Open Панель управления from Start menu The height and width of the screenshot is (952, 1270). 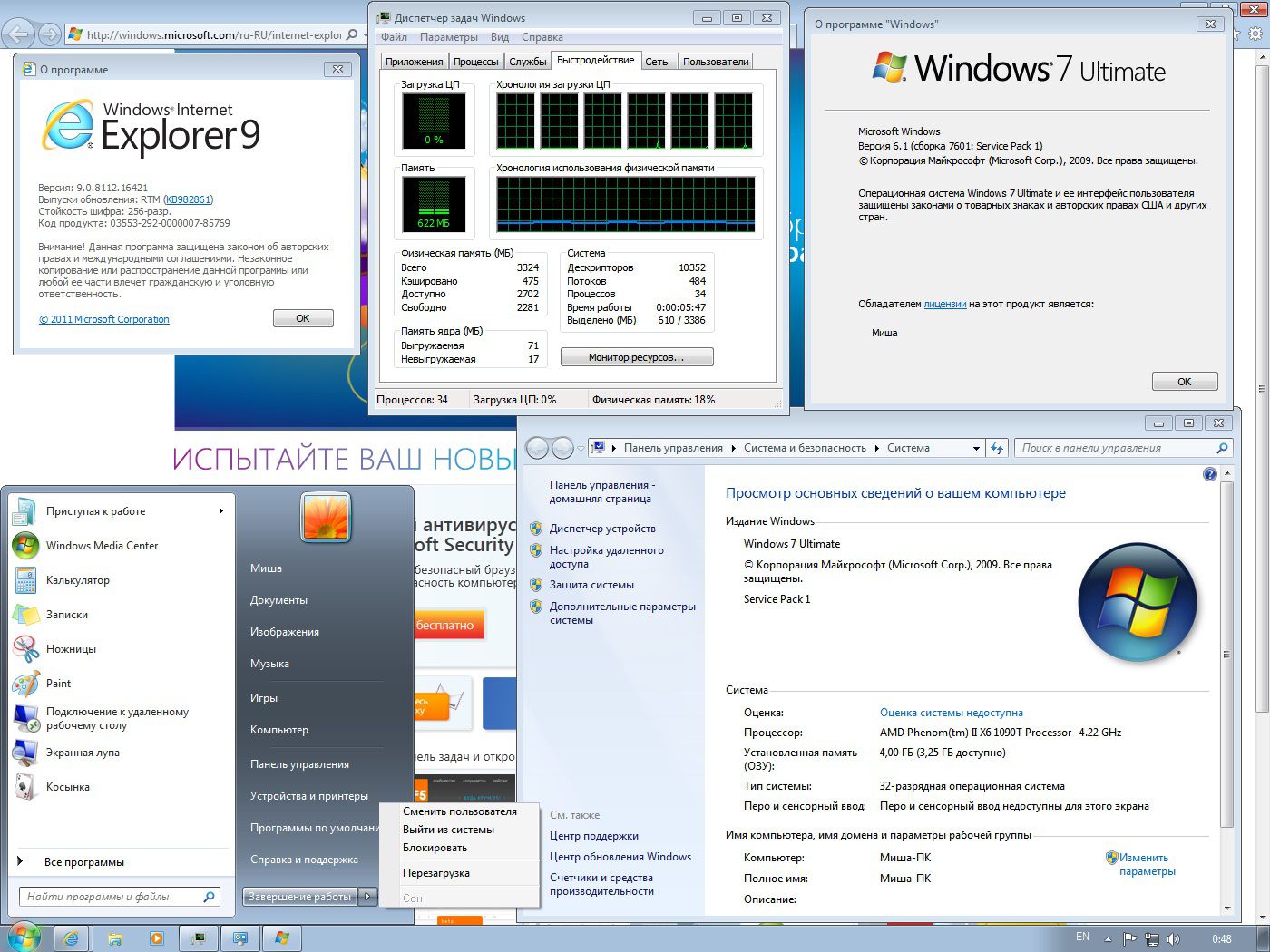click(299, 764)
